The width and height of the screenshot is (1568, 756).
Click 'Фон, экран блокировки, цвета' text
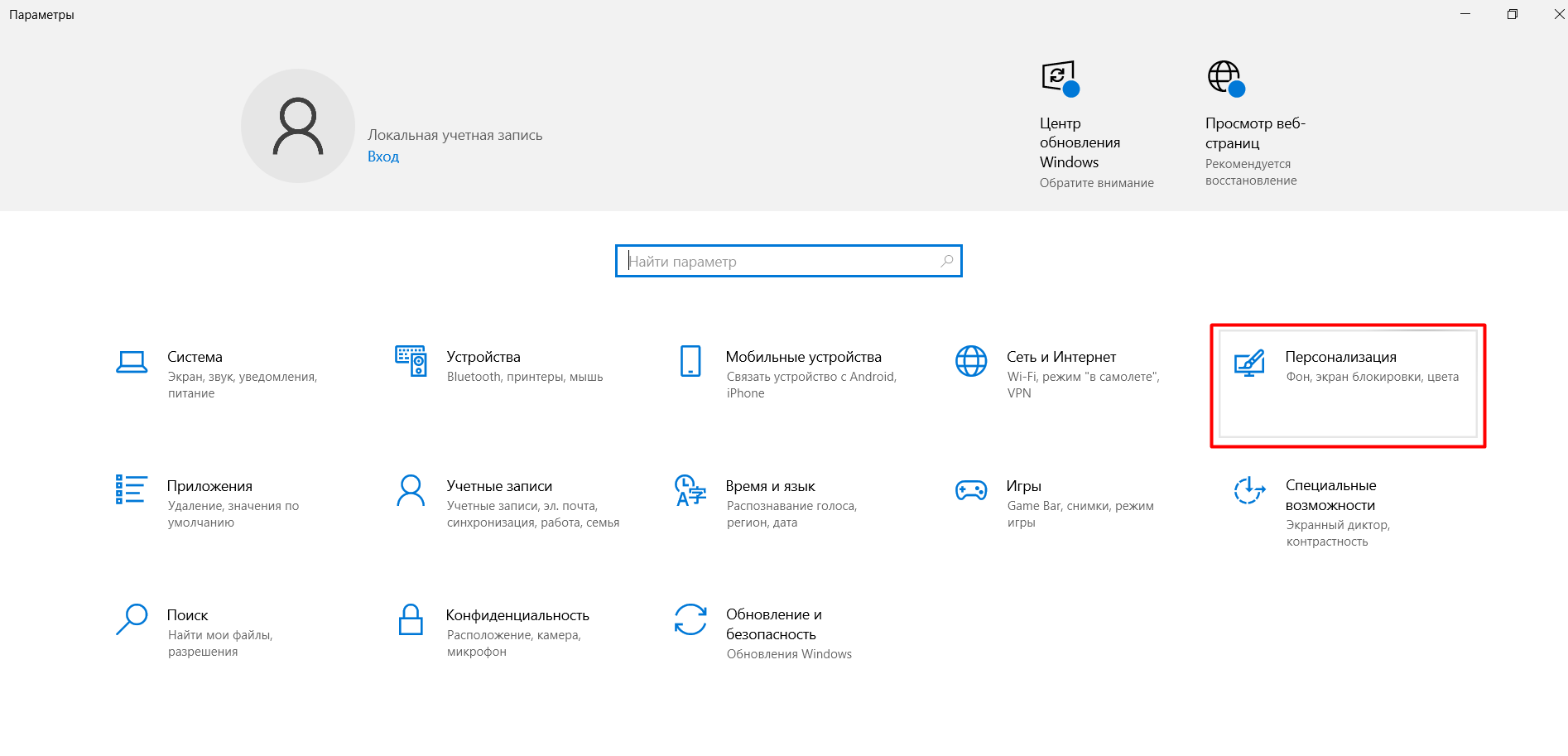pyautogui.click(x=1373, y=377)
